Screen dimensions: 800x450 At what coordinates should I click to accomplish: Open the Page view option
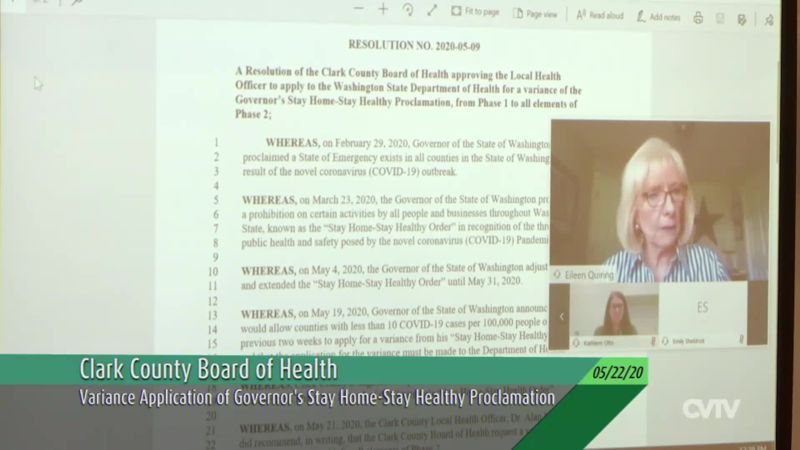(x=535, y=14)
